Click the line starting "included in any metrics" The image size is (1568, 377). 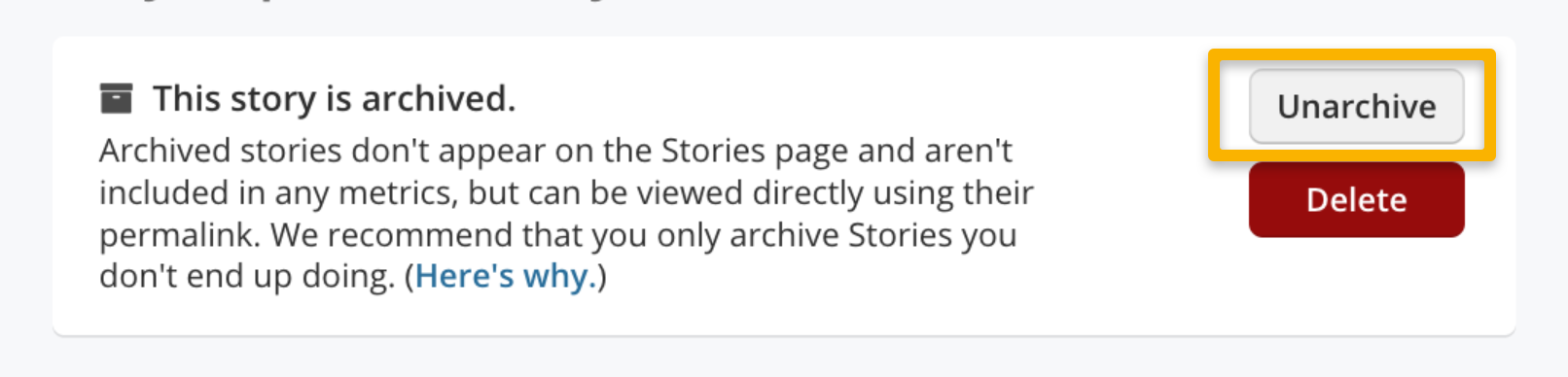pos(566,192)
